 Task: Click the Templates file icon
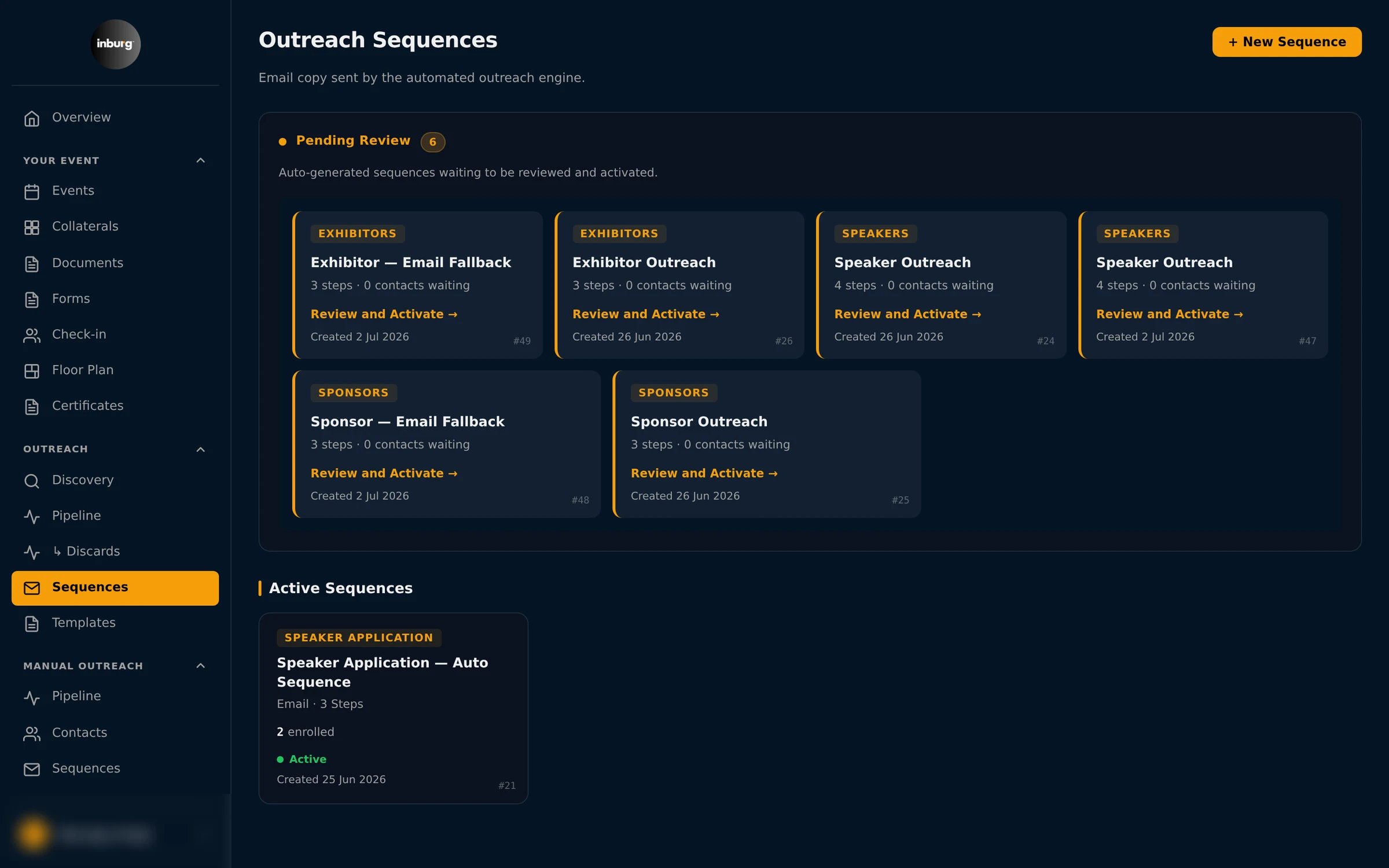[x=32, y=623]
